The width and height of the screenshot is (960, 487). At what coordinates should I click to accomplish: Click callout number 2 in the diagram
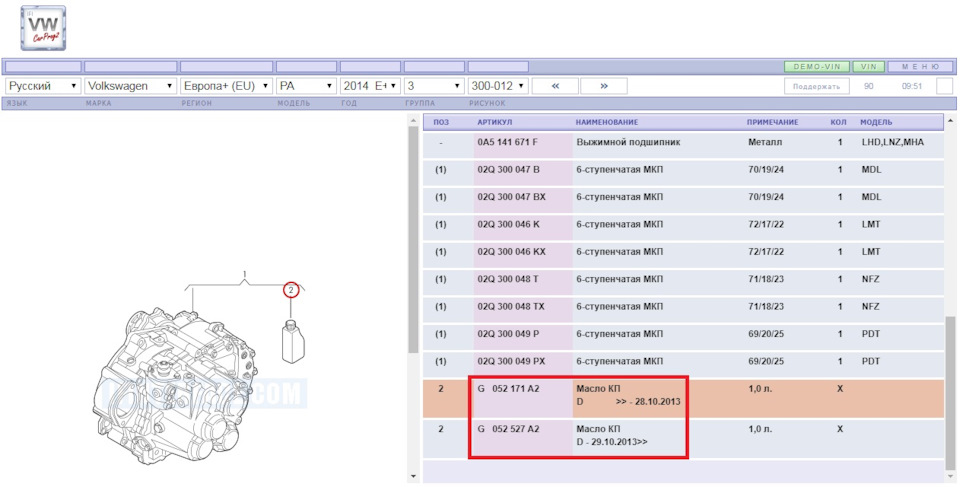point(291,290)
